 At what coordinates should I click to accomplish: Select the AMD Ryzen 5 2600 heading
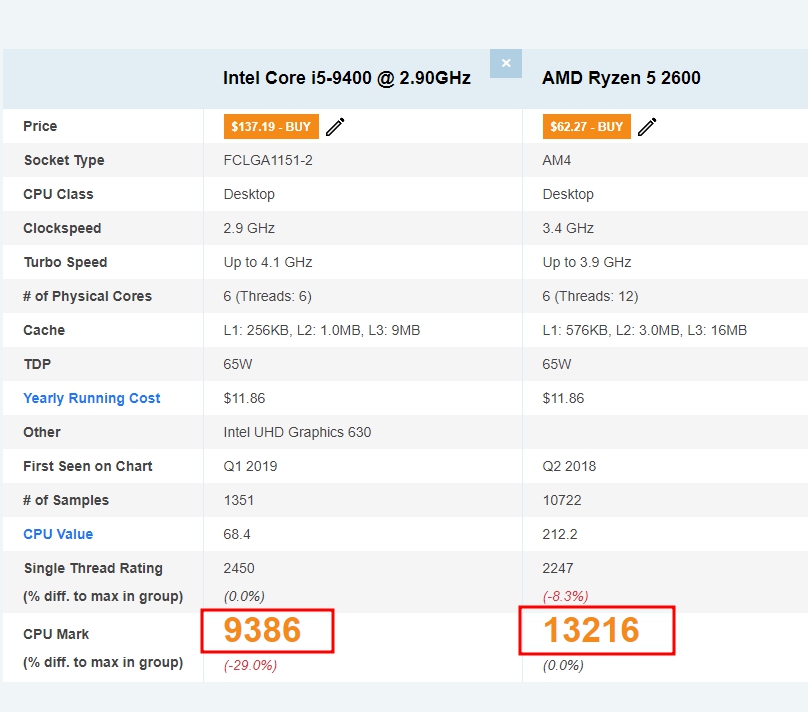621,78
